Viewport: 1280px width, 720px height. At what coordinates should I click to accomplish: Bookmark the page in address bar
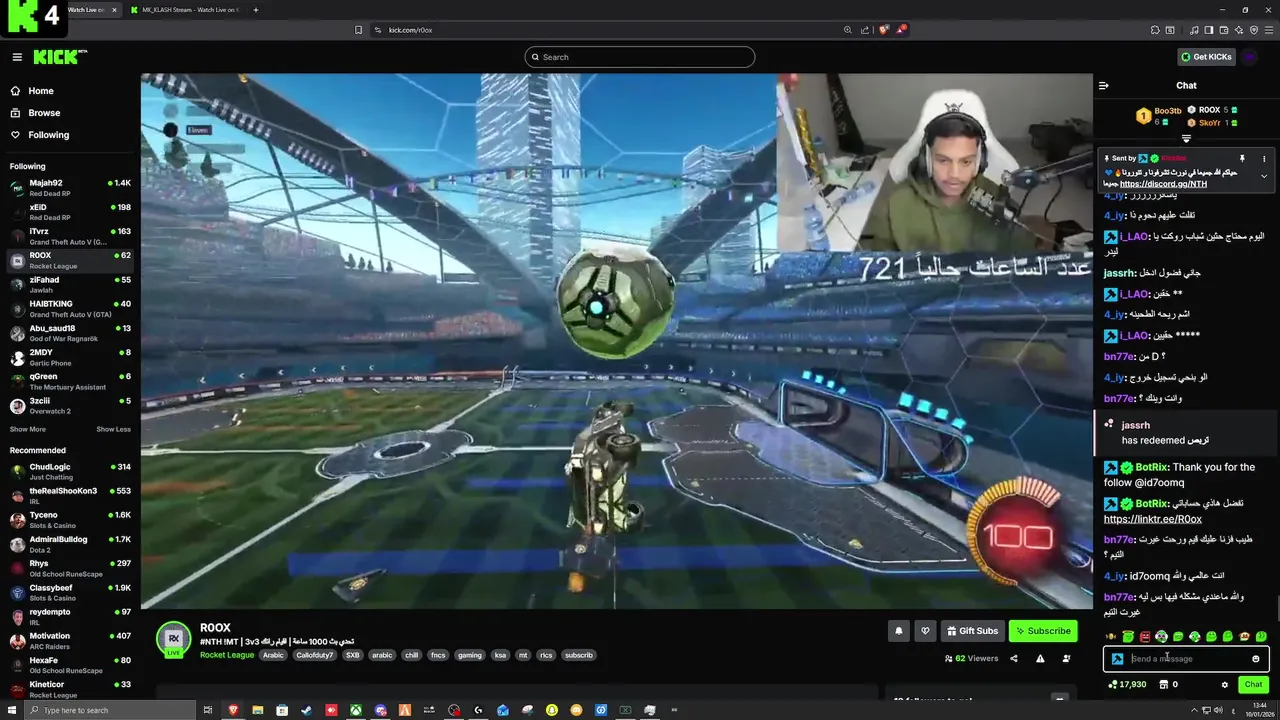click(358, 30)
